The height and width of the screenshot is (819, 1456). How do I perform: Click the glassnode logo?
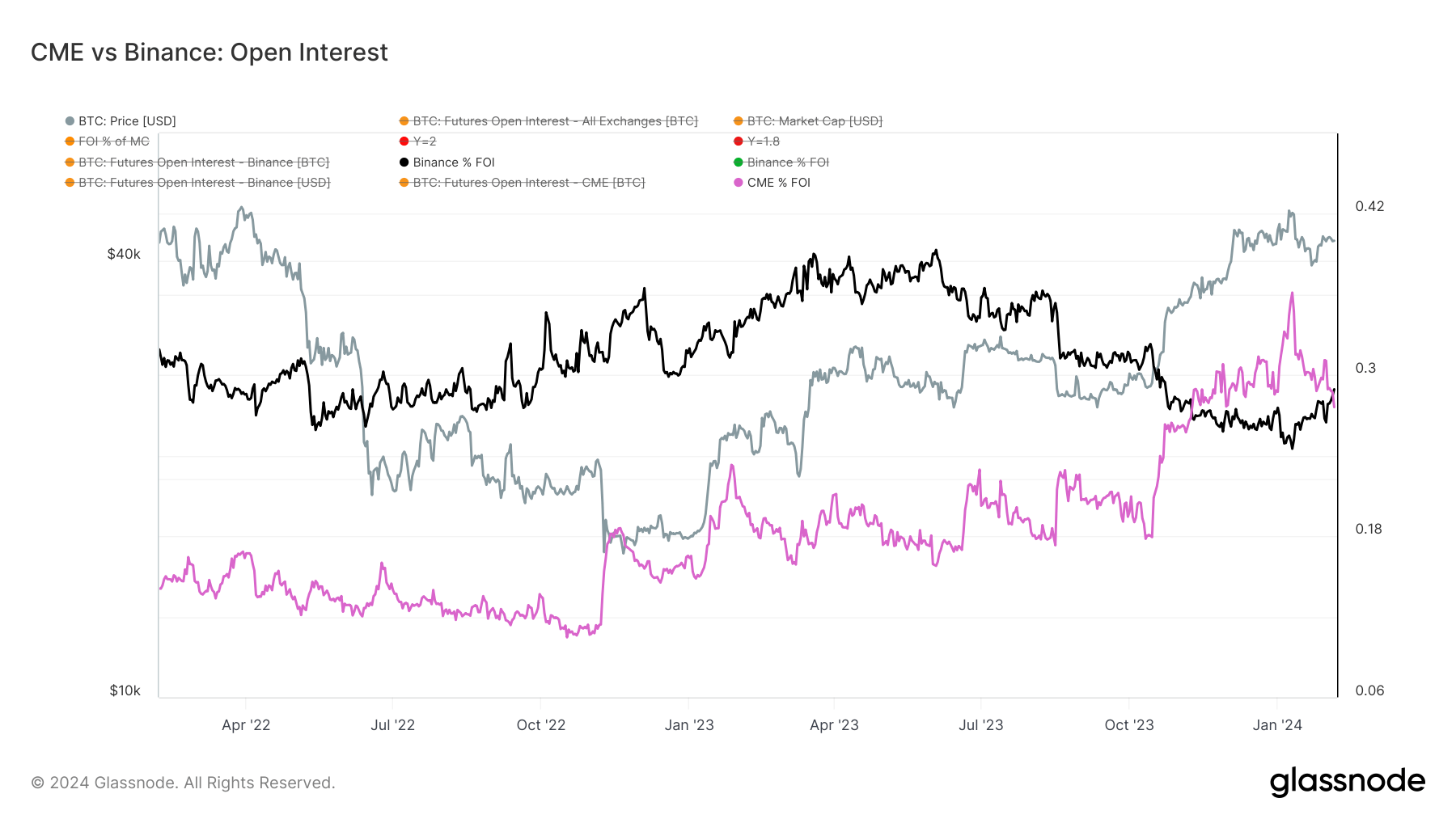coord(1347,782)
